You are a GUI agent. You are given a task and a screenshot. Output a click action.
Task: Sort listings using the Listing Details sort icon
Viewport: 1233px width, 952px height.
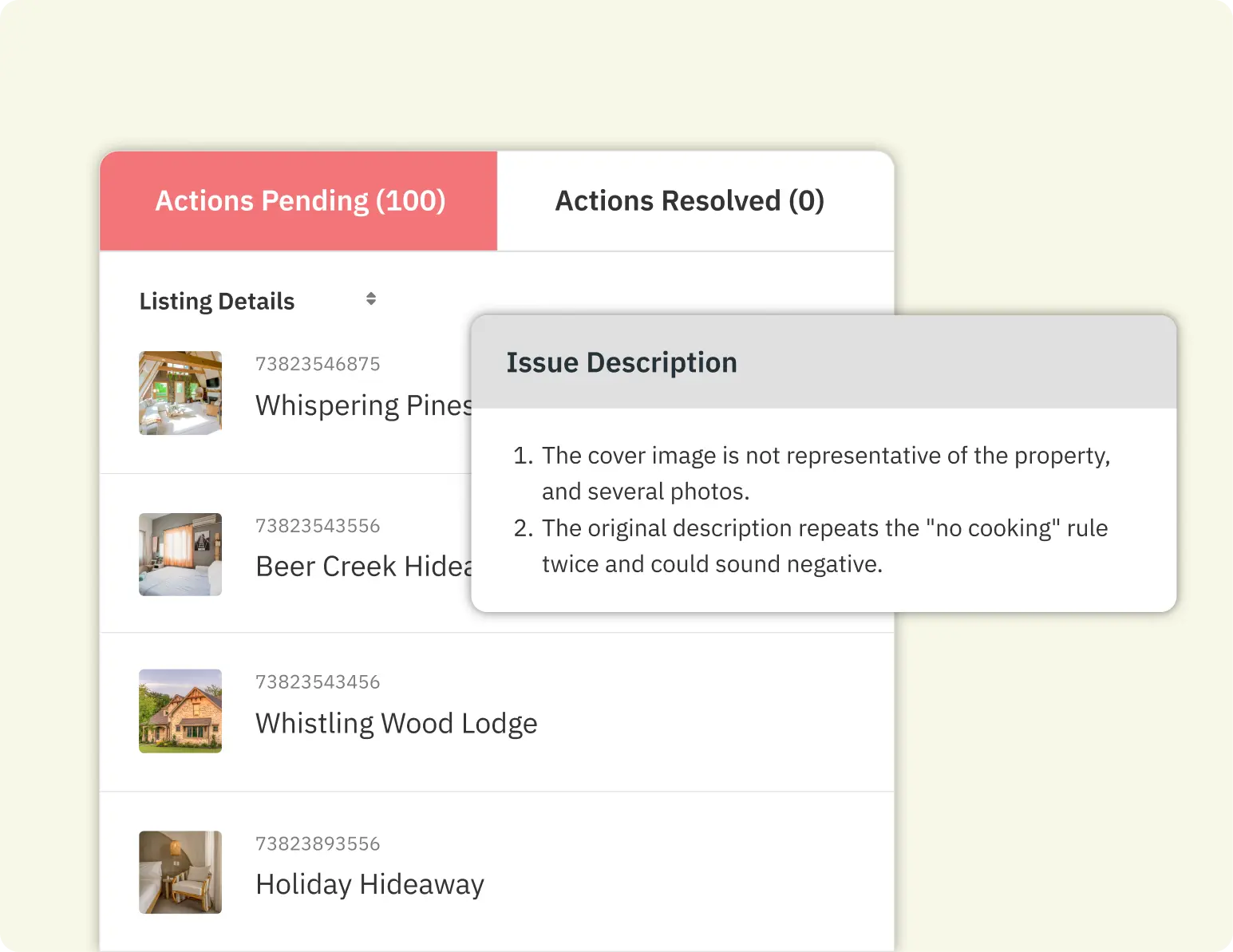(372, 299)
